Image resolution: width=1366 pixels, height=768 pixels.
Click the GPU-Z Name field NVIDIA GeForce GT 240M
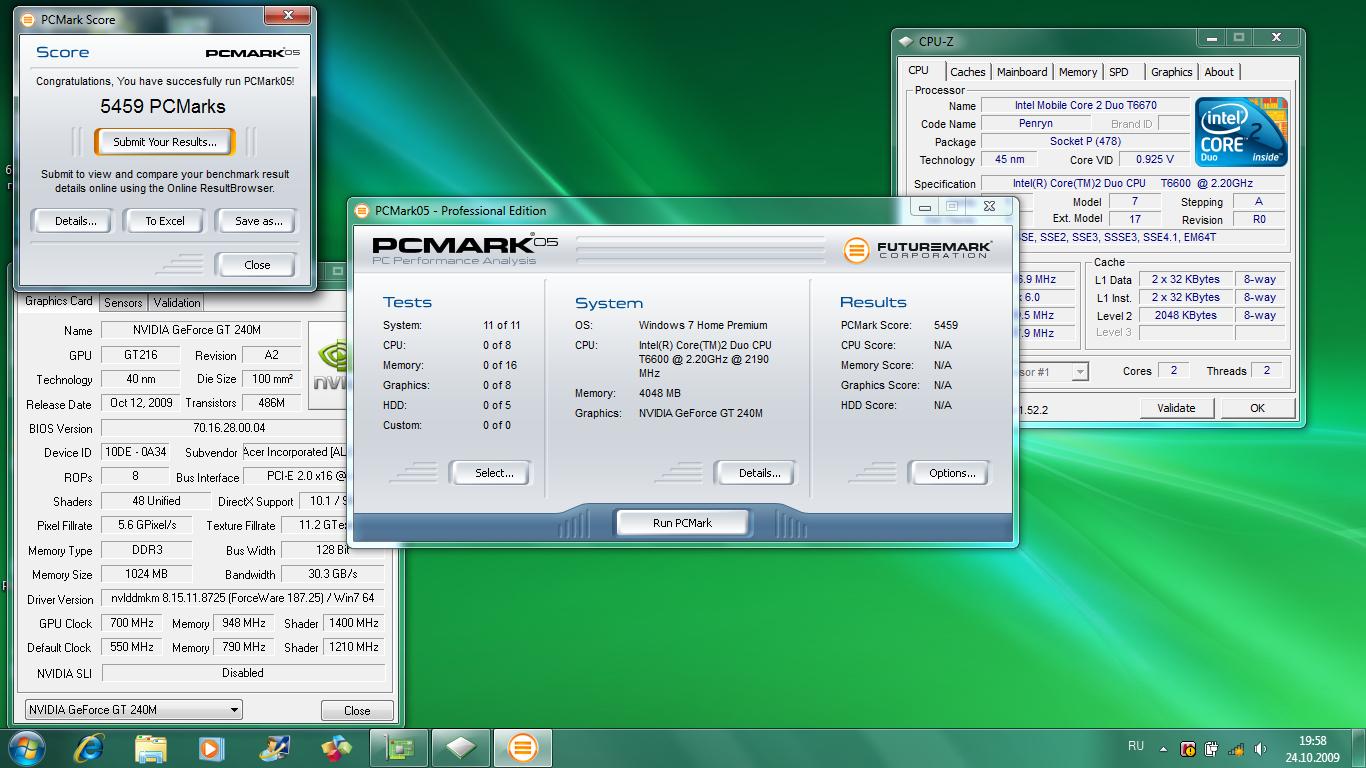point(200,330)
